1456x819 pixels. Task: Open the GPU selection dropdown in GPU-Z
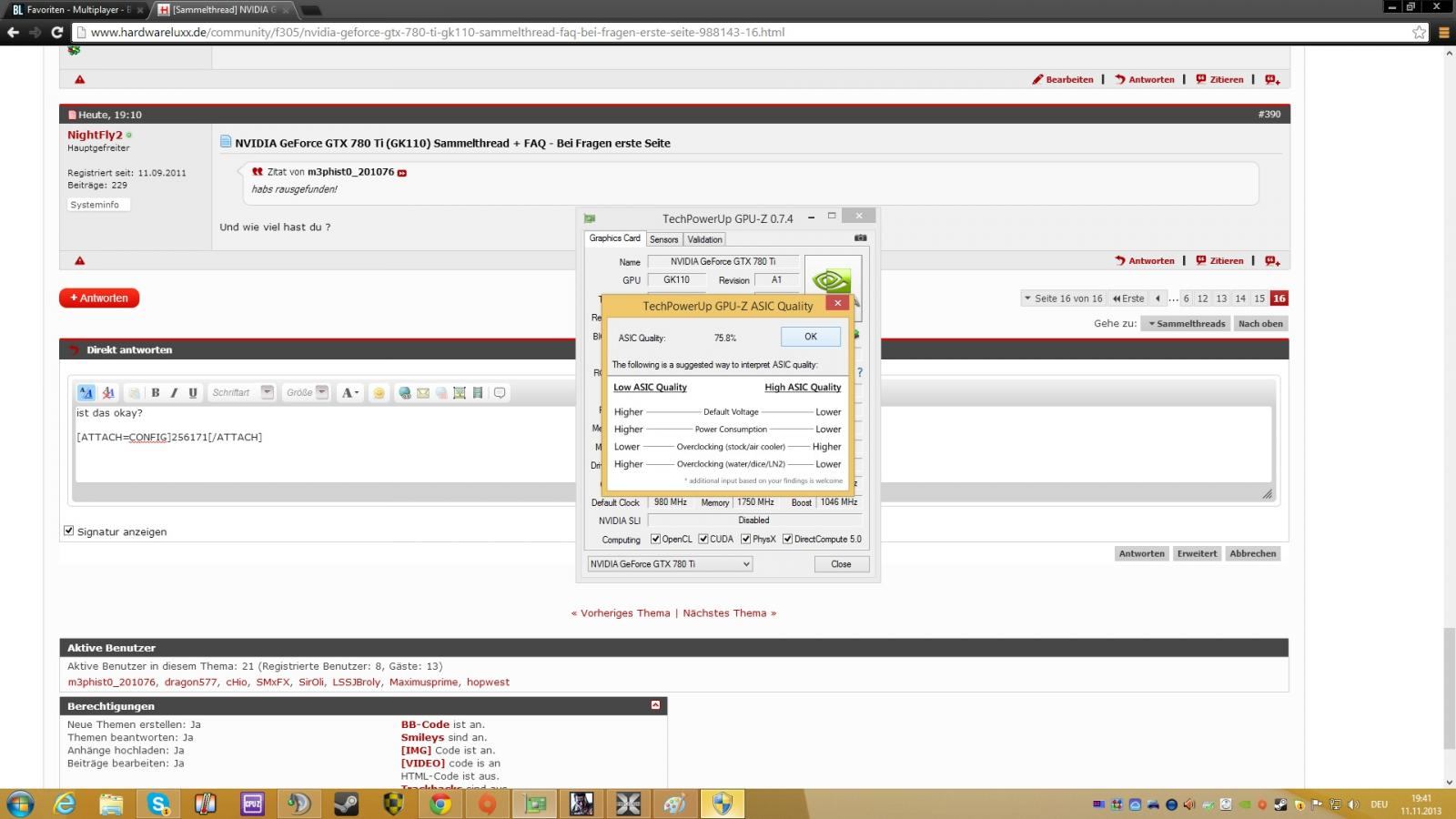point(670,564)
